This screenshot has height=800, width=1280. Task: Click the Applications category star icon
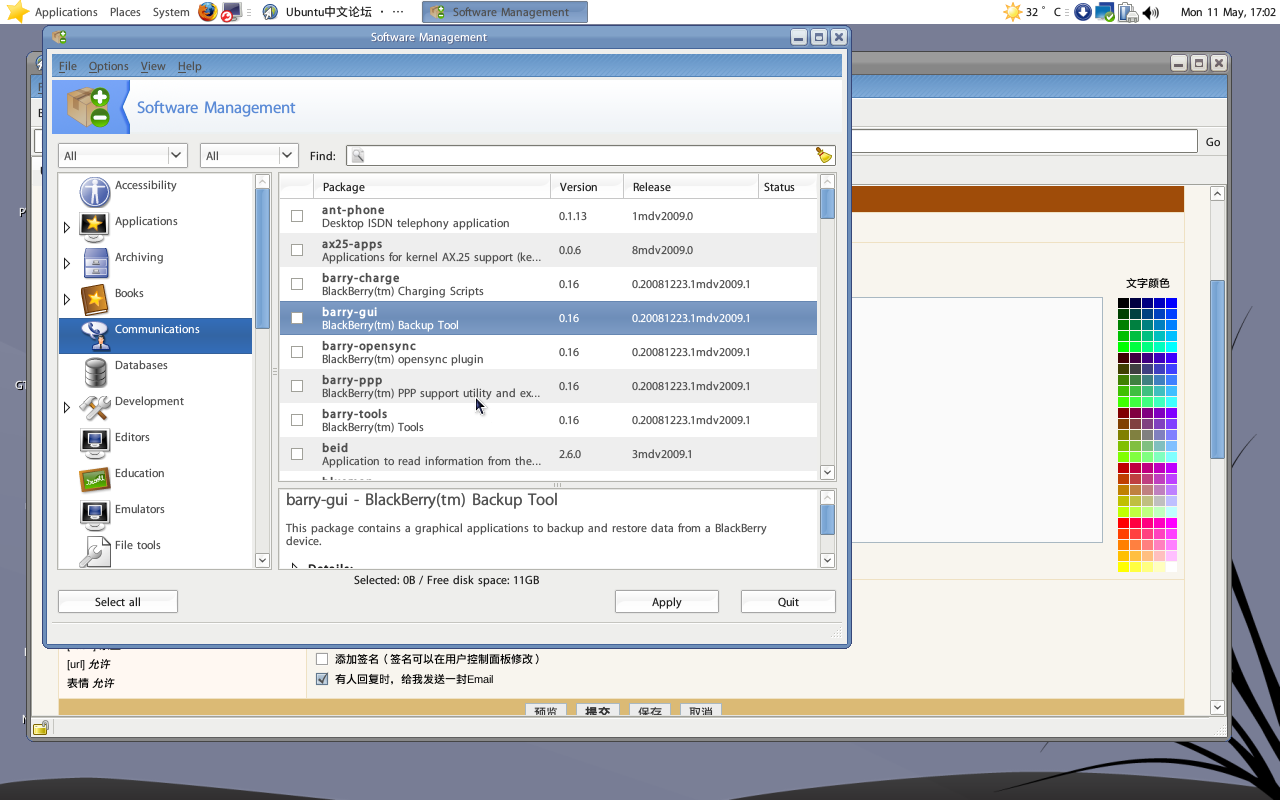pos(94,227)
